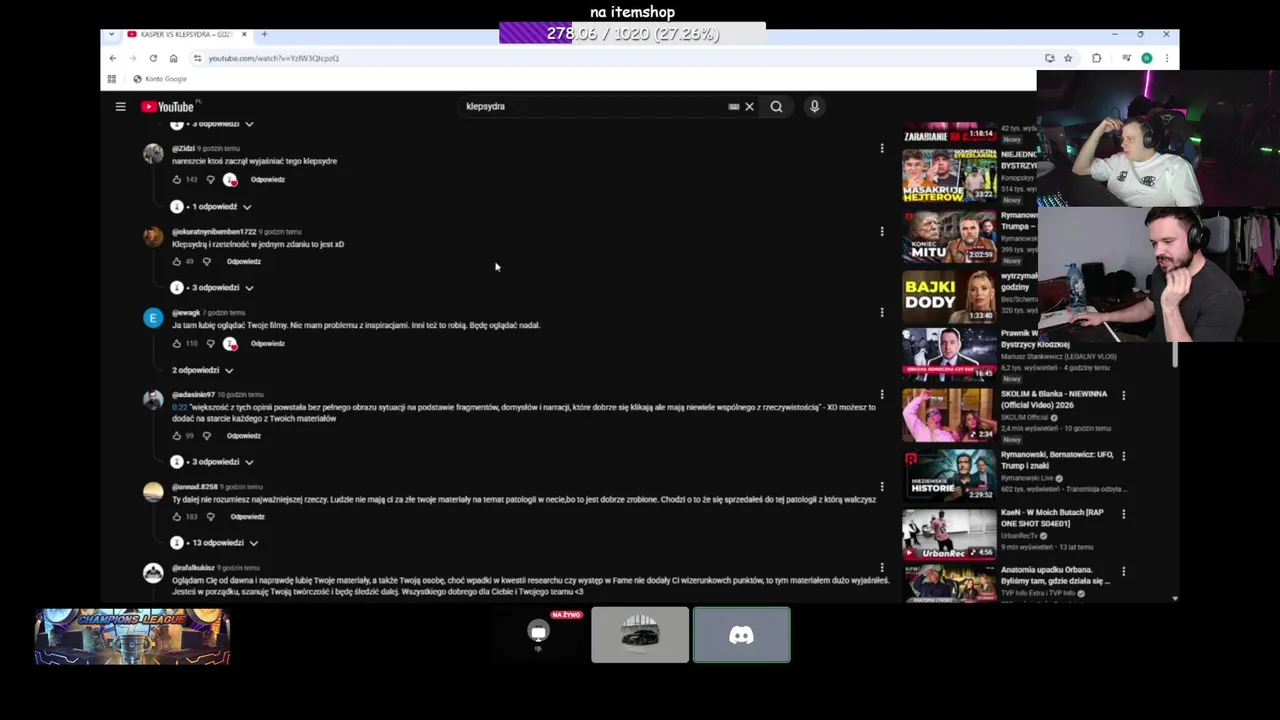Screen dimensions: 1280x720
Task: Open a new browser tab
Action: pyautogui.click(x=264, y=34)
